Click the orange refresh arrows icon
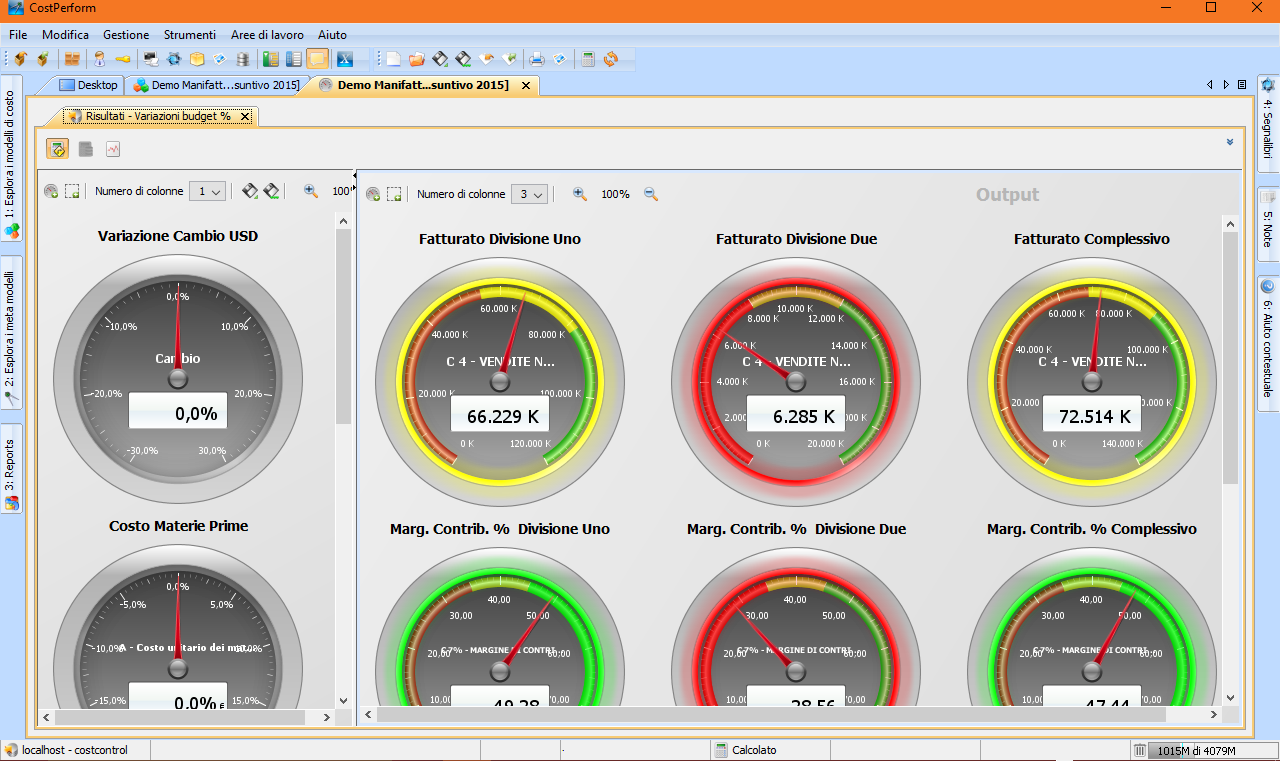Image resolution: width=1280 pixels, height=761 pixels. (611, 59)
